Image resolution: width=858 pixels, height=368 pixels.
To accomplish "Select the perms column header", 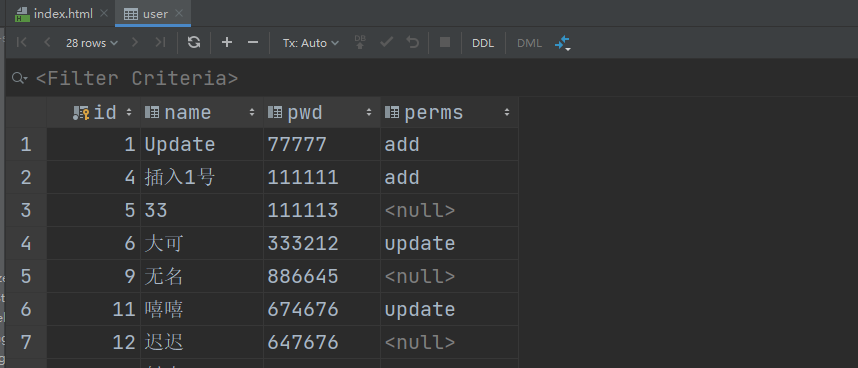I will pyautogui.click(x=449, y=113).
